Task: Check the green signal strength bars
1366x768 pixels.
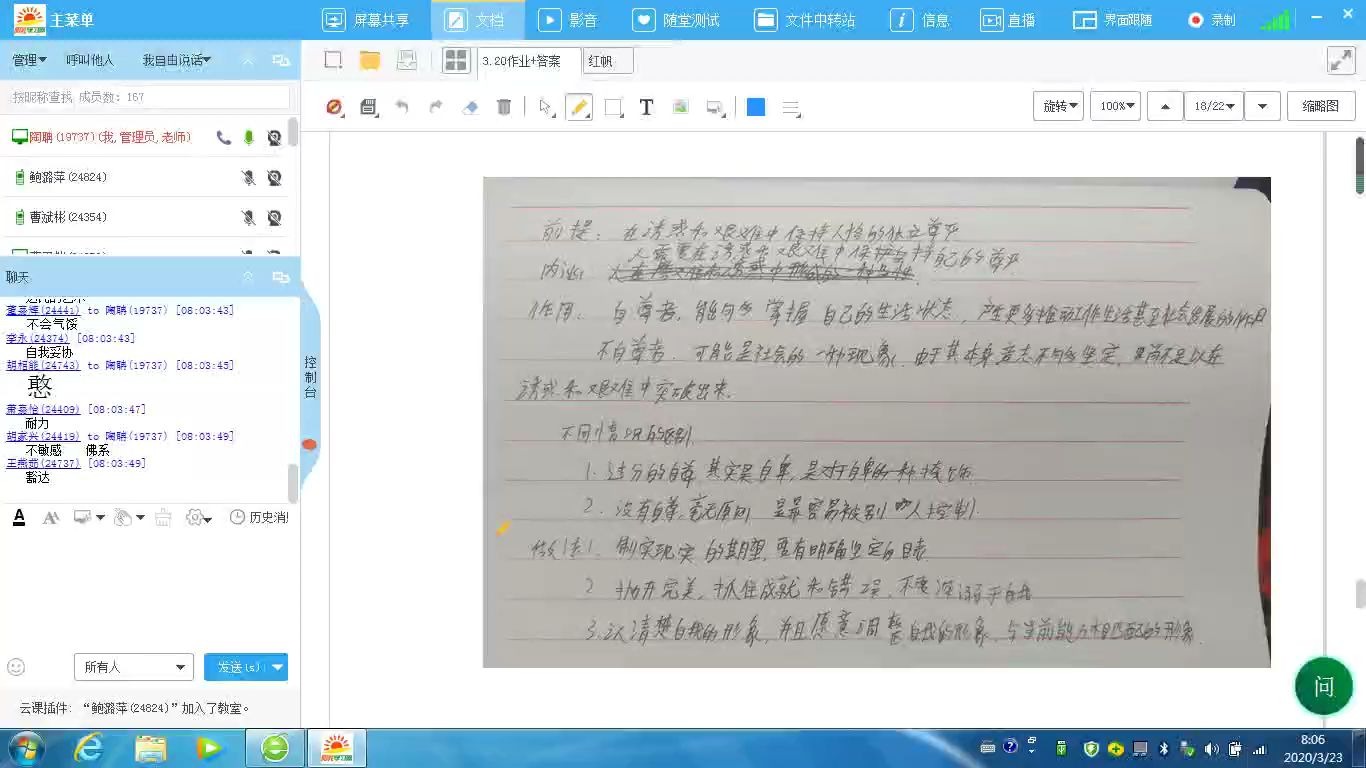Action: click(x=1275, y=19)
